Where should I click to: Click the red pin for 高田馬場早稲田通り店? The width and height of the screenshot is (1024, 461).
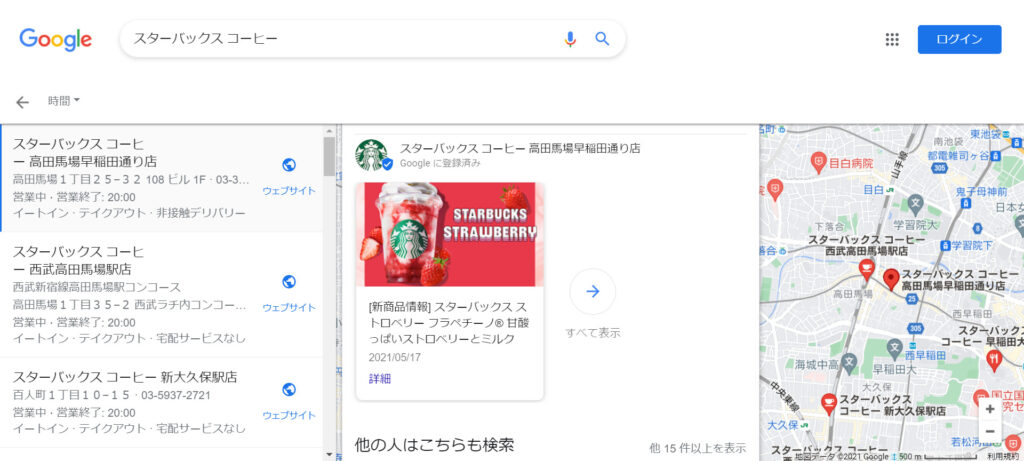point(891,279)
